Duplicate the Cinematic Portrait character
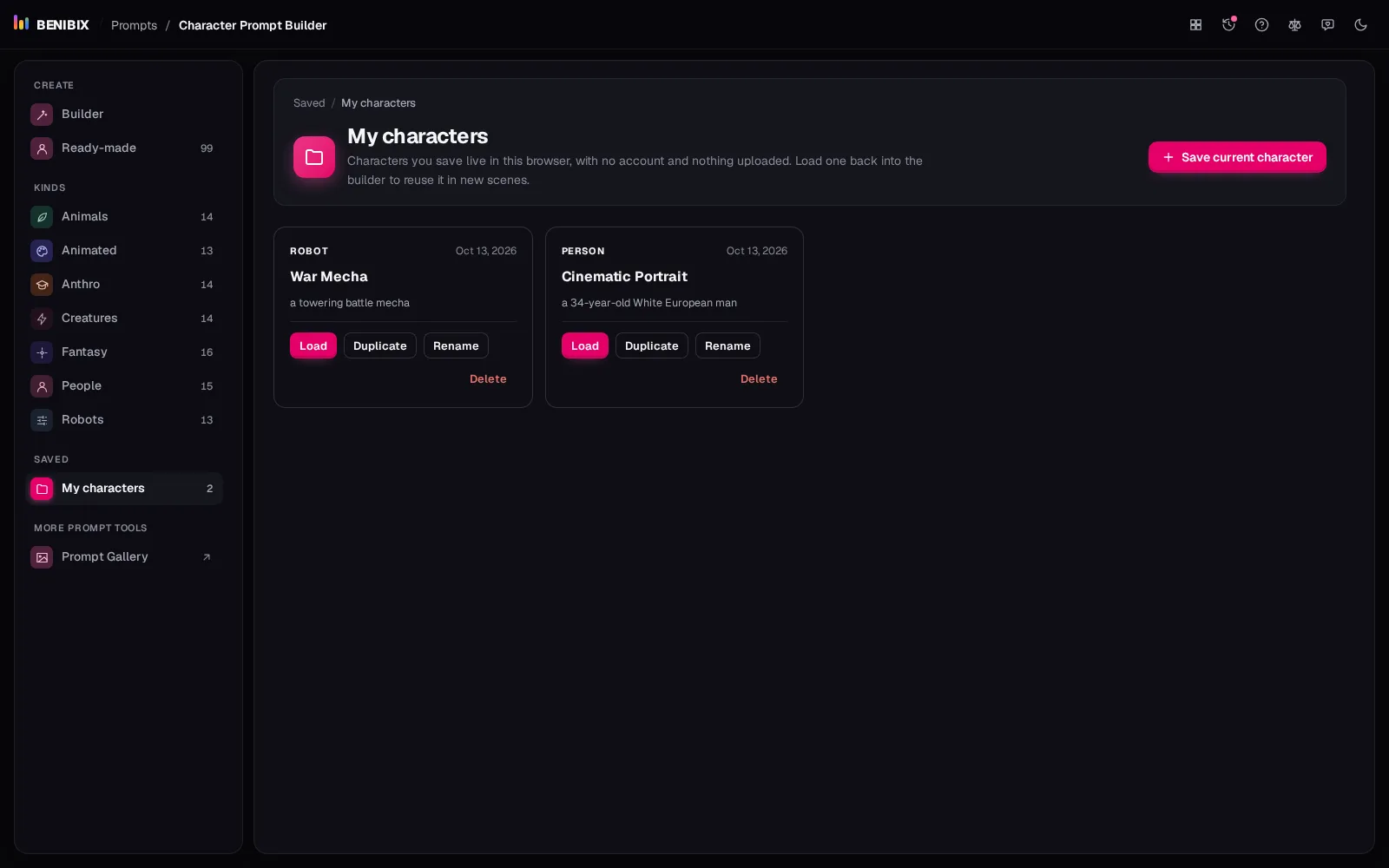The height and width of the screenshot is (868, 1389). click(x=652, y=345)
